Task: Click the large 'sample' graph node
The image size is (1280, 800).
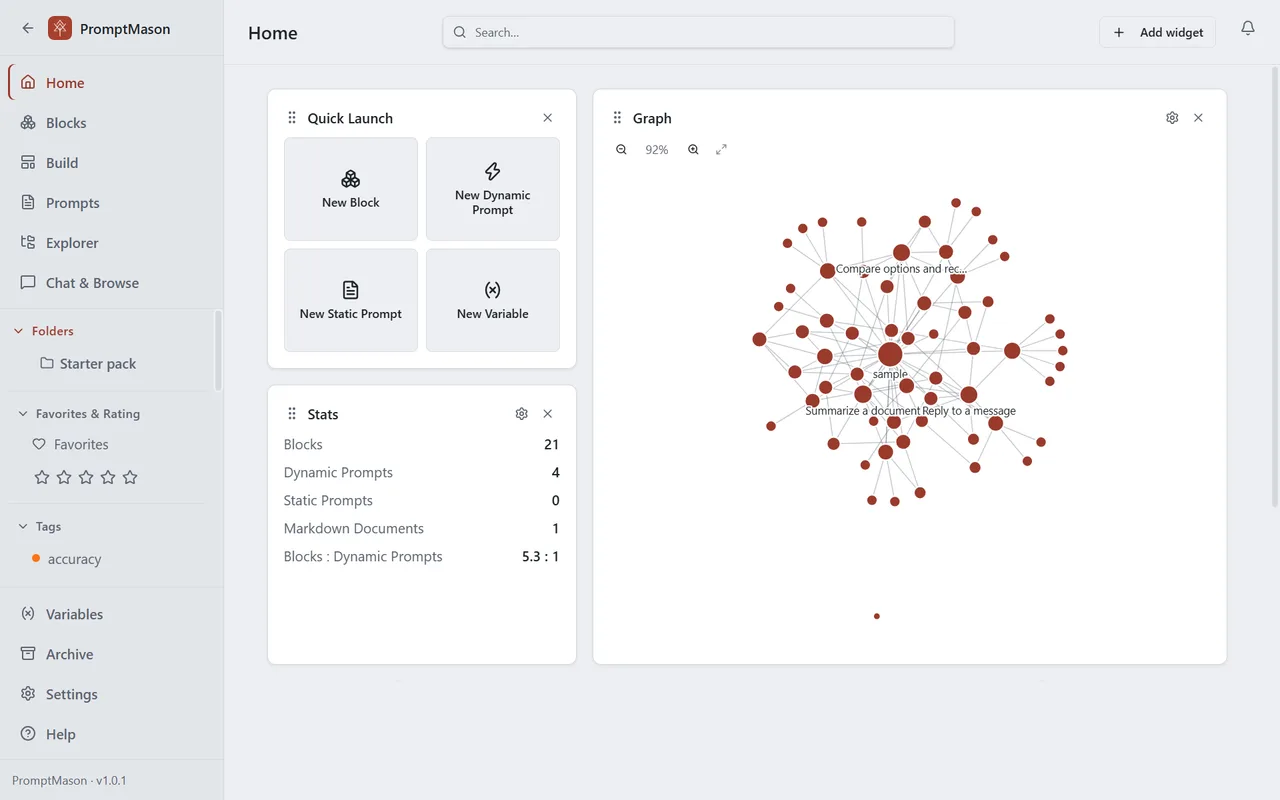Action: 890,354
